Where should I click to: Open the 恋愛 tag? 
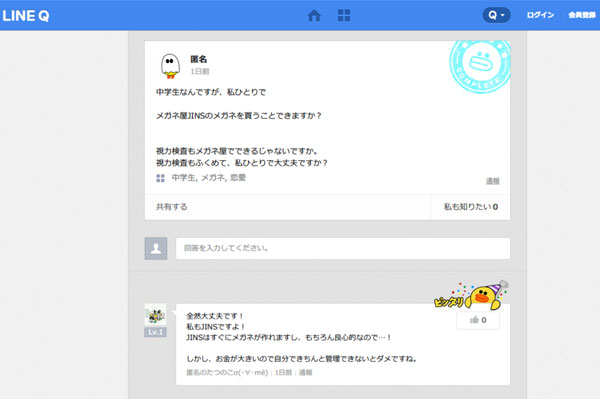238,178
